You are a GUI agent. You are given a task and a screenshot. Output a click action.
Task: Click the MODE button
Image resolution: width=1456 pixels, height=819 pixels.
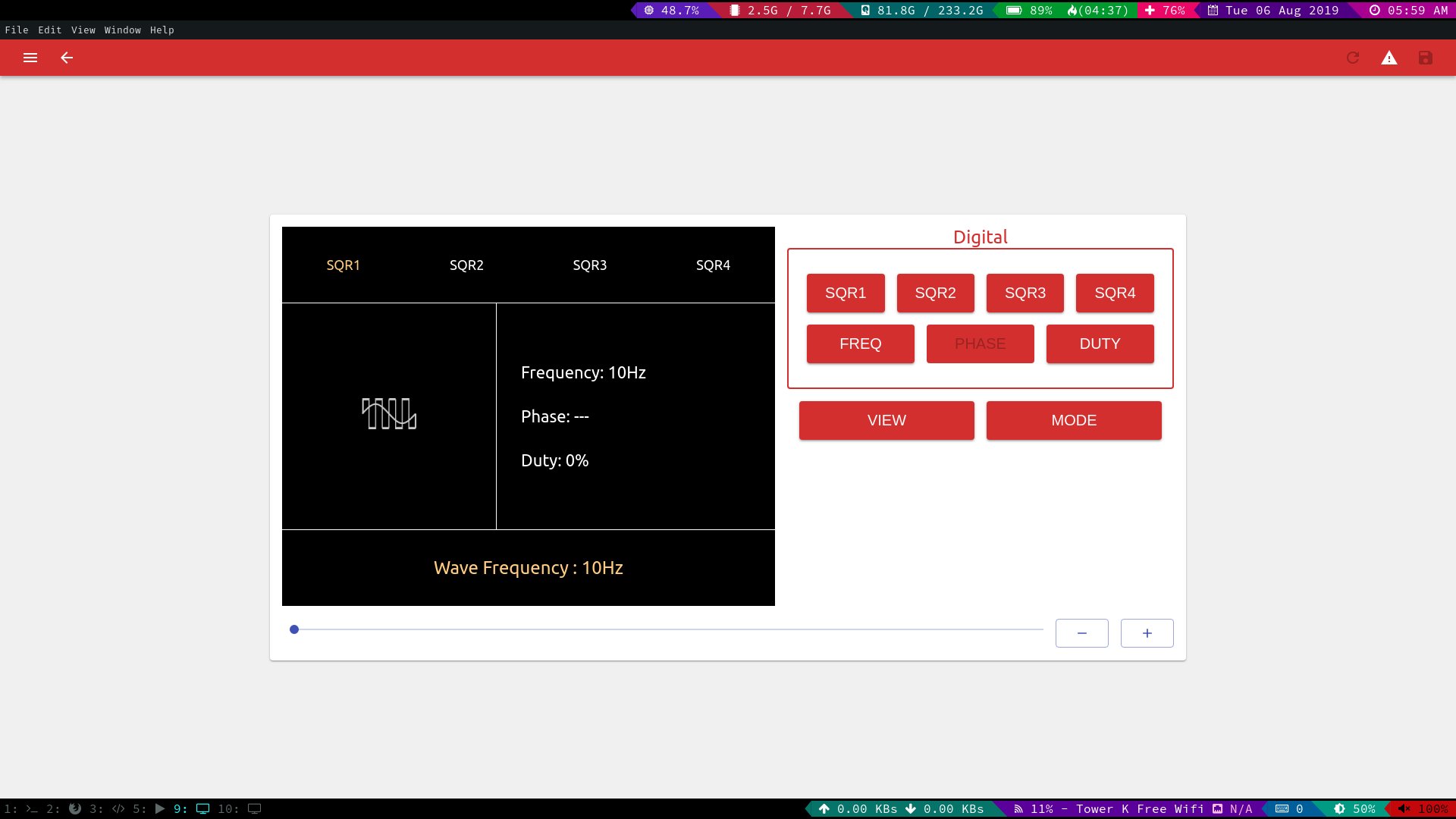coord(1074,420)
